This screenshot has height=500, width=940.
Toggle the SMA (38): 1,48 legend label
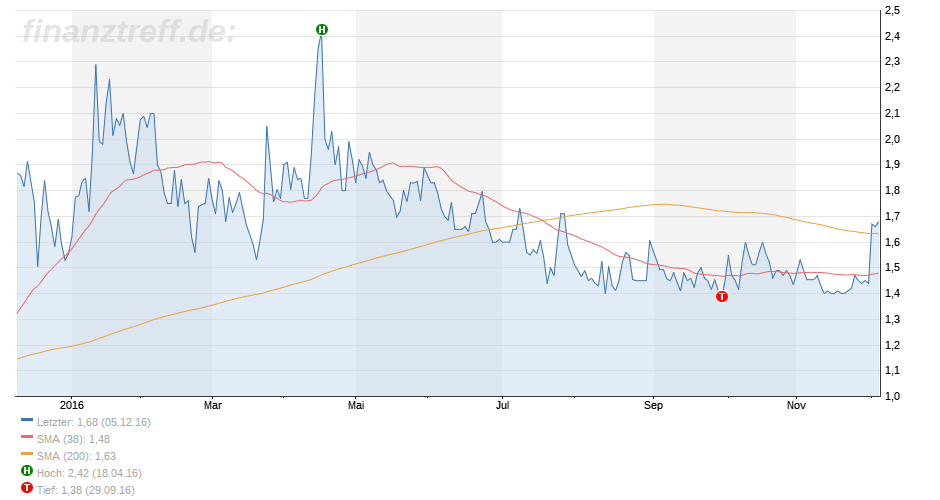[x=74, y=439]
